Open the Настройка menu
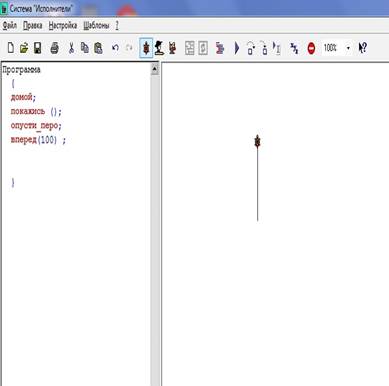This screenshot has height=386, width=389. (63, 26)
